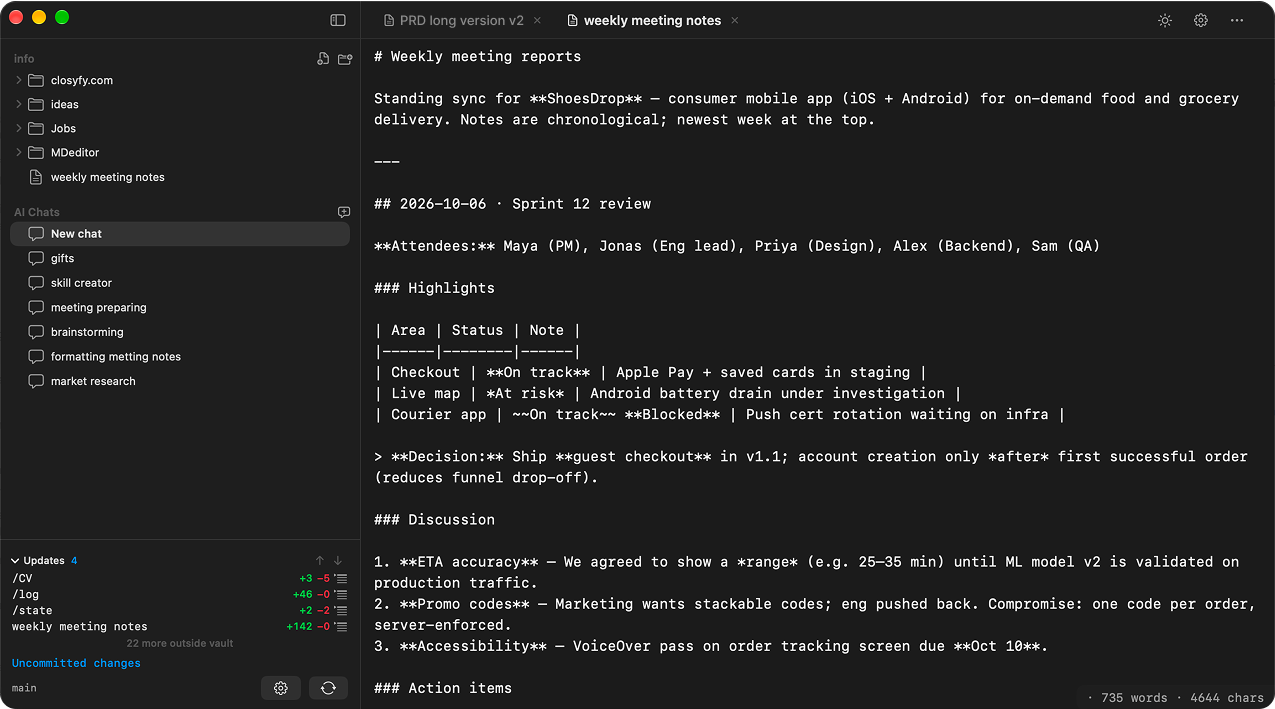Open diff list icon for weekly meeting notes update
The width and height of the screenshot is (1275, 709).
(x=341, y=626)
